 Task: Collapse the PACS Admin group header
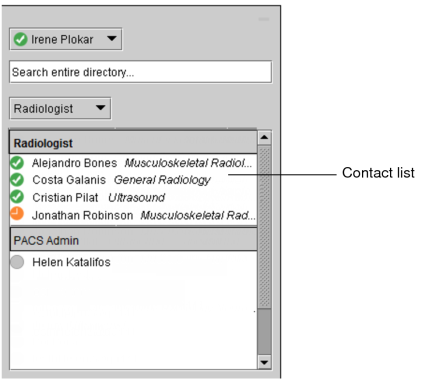tap(133, 240)
